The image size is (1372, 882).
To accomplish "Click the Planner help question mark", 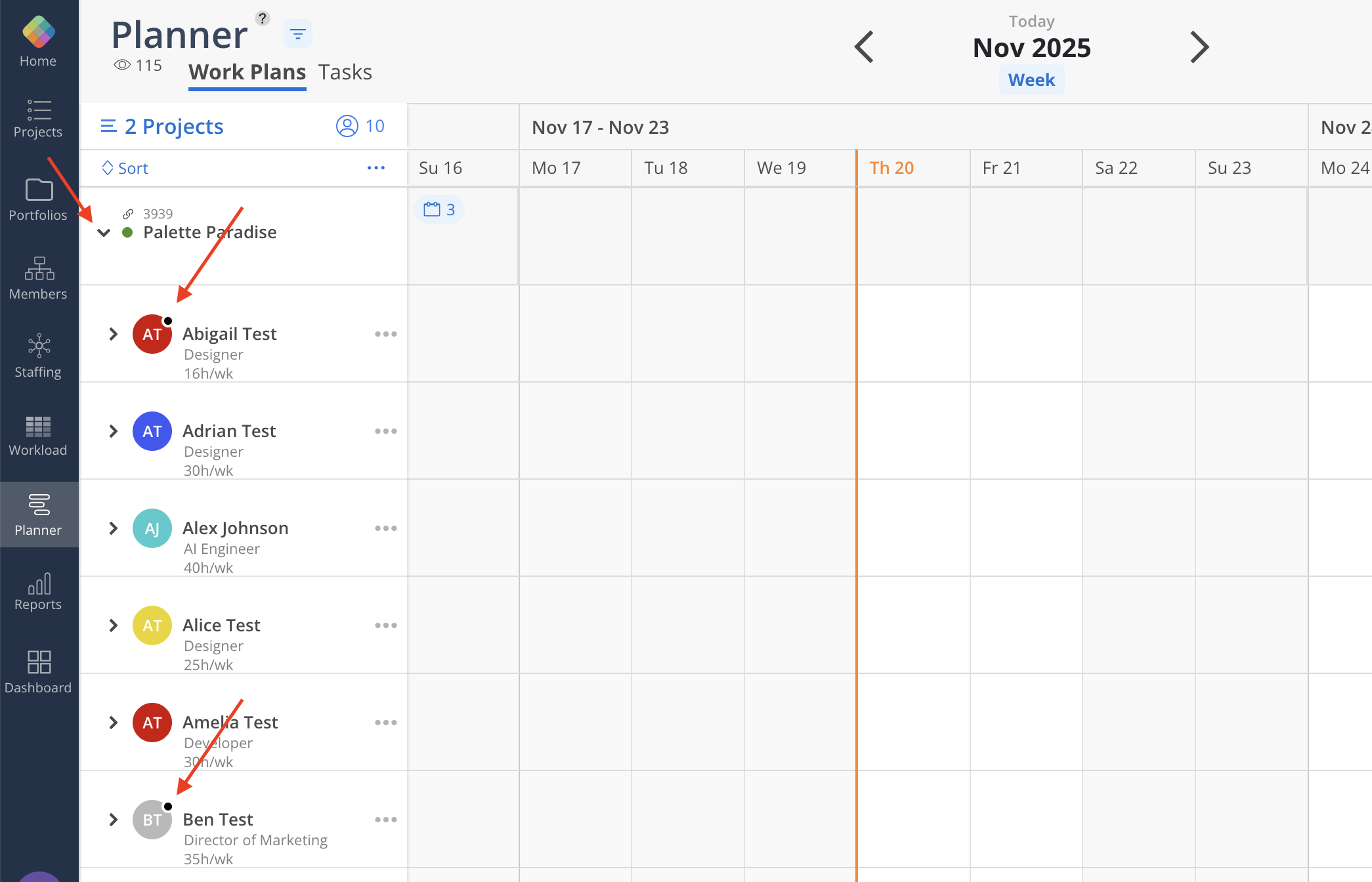I will click(x=263, y=18).
